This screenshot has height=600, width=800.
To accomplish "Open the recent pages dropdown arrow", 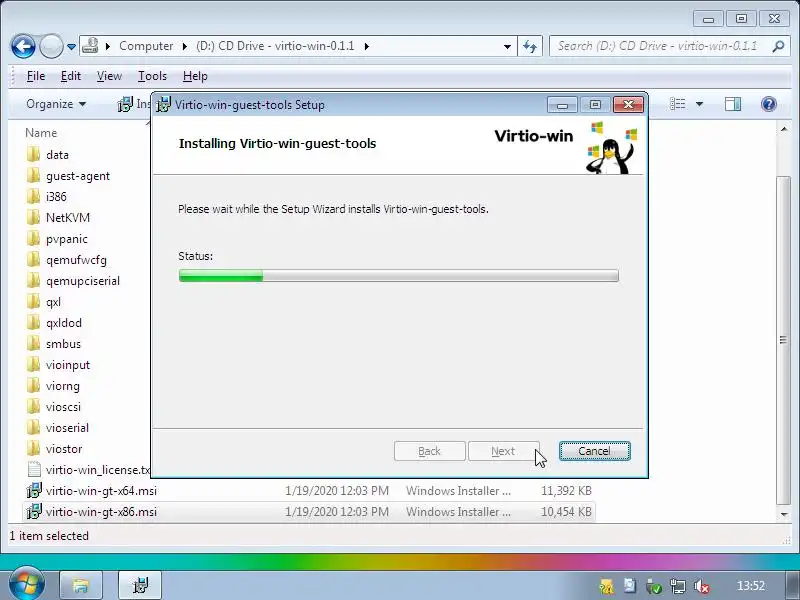I will tap(71, 47).
